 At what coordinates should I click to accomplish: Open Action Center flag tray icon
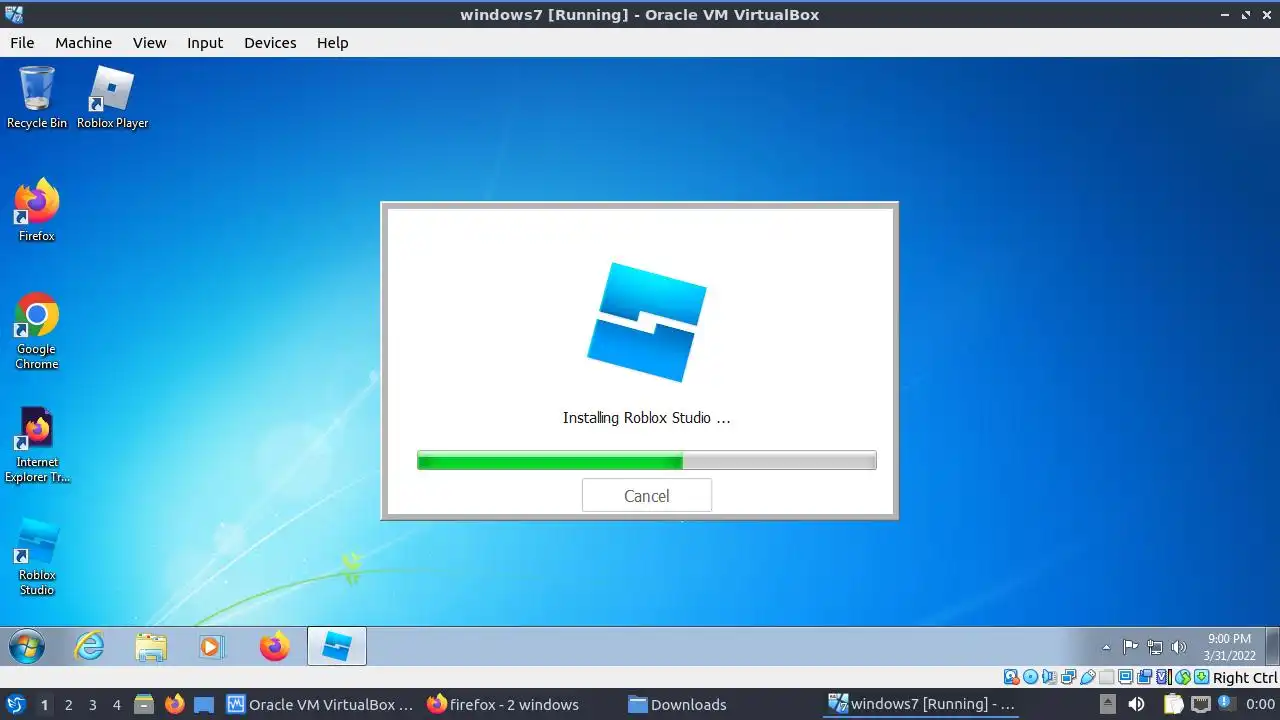(1131, 647)
